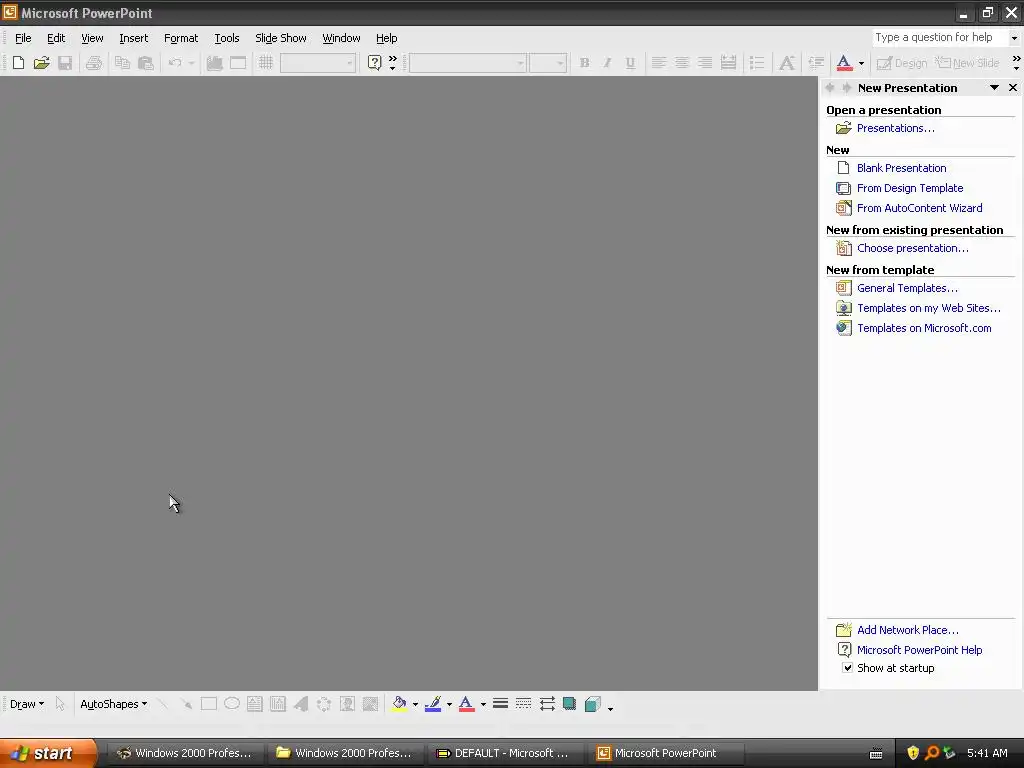This screenshot has height=768, width=1024.
Task: Open Microsoft PowerPoint Help toolbar icon
Action: (x=374, y=63)
